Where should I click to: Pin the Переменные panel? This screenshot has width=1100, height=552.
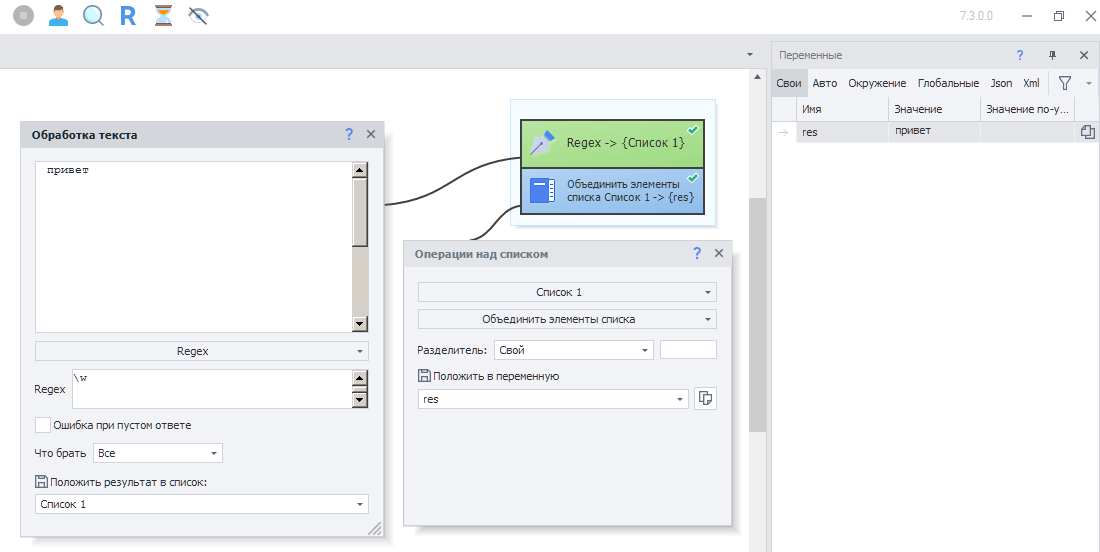1051,55
